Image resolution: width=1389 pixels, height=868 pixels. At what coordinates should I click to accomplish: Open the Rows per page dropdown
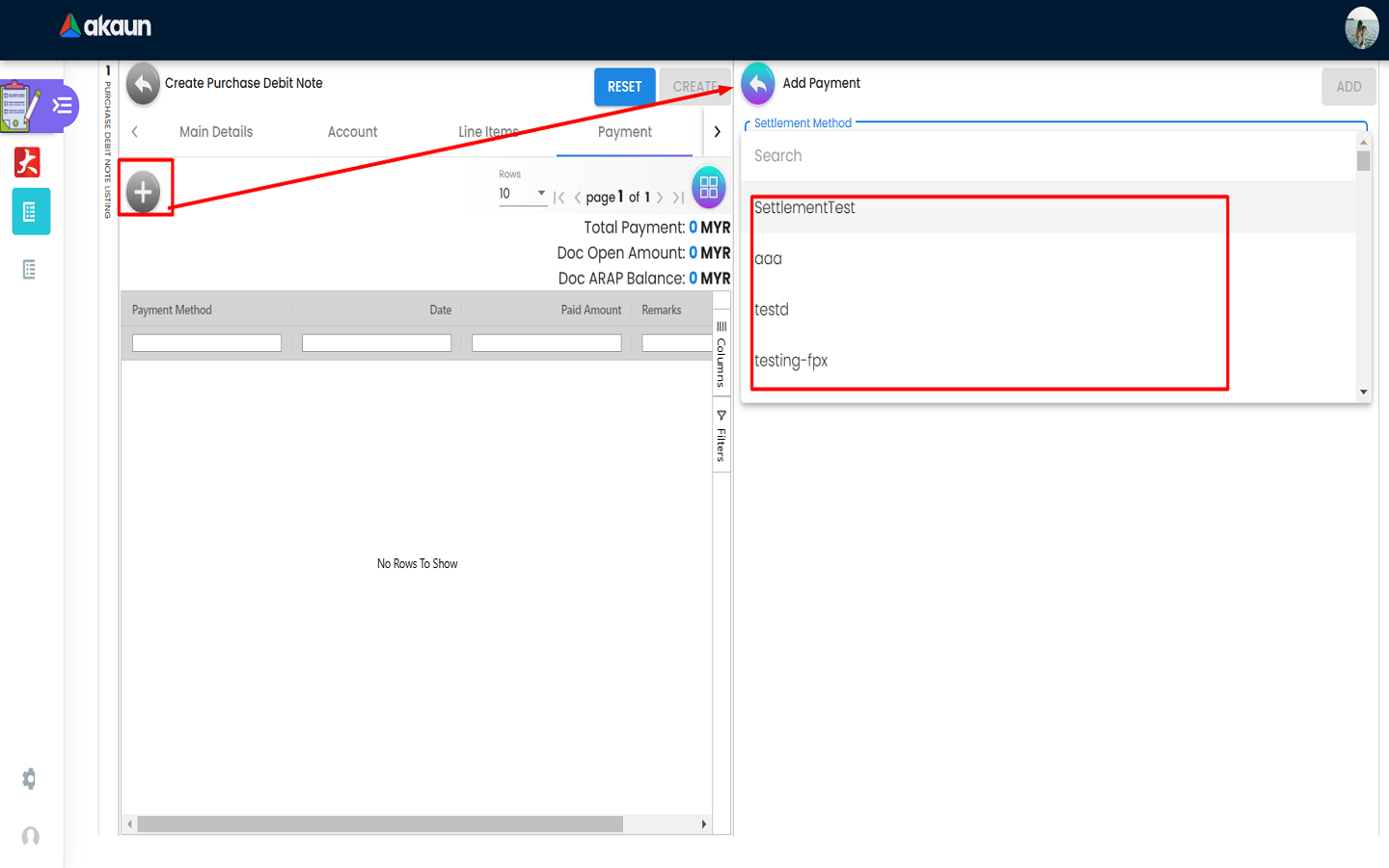(x=522, y=194)
